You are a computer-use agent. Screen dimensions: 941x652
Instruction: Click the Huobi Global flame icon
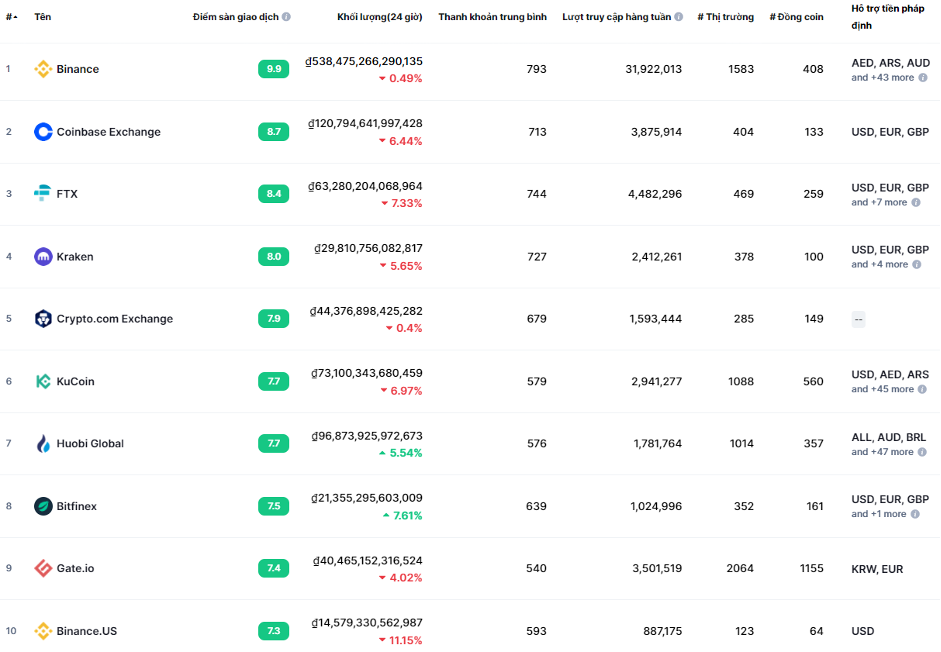(x=43, y=443)
